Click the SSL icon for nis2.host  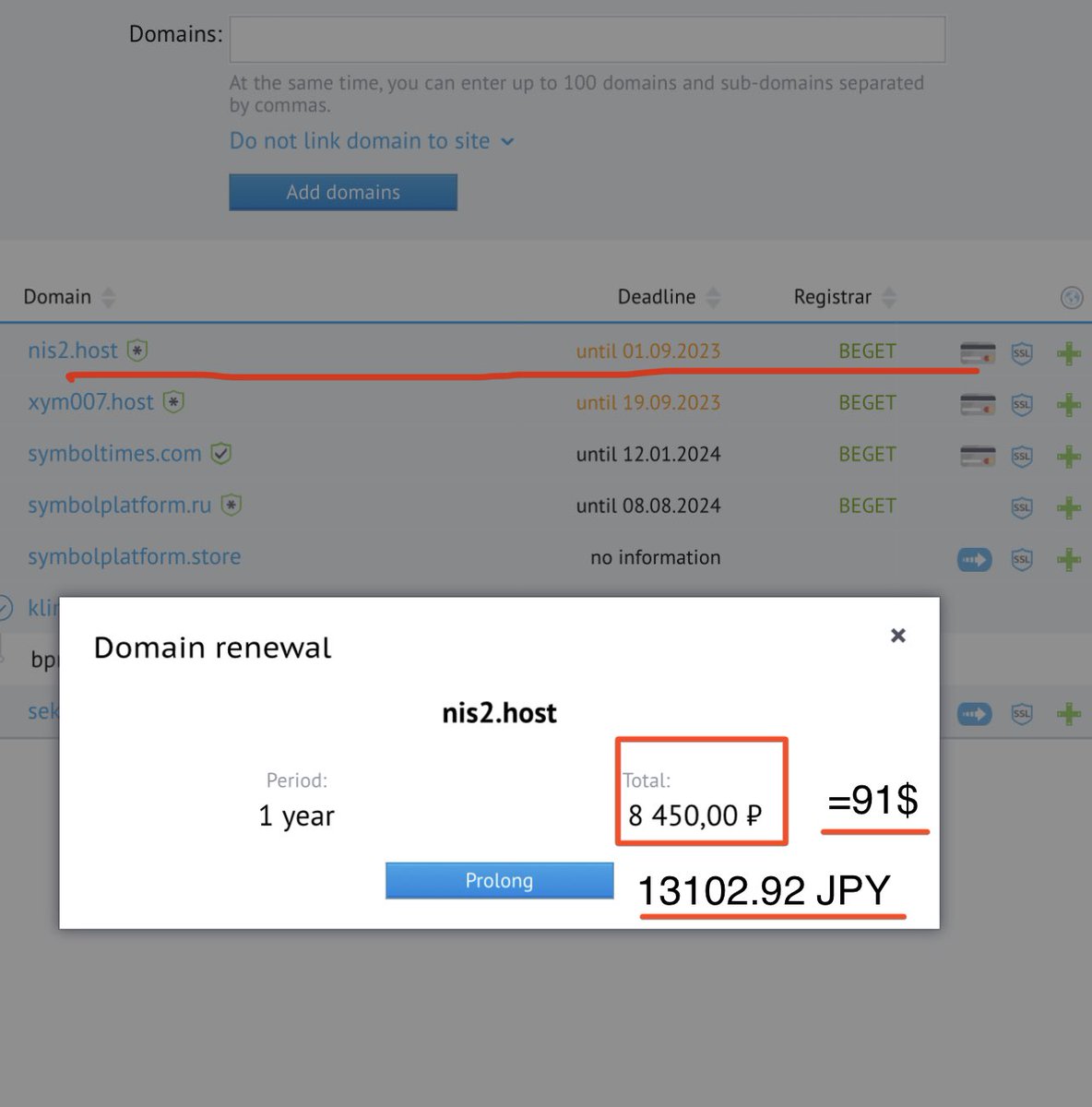point(1022,352)
